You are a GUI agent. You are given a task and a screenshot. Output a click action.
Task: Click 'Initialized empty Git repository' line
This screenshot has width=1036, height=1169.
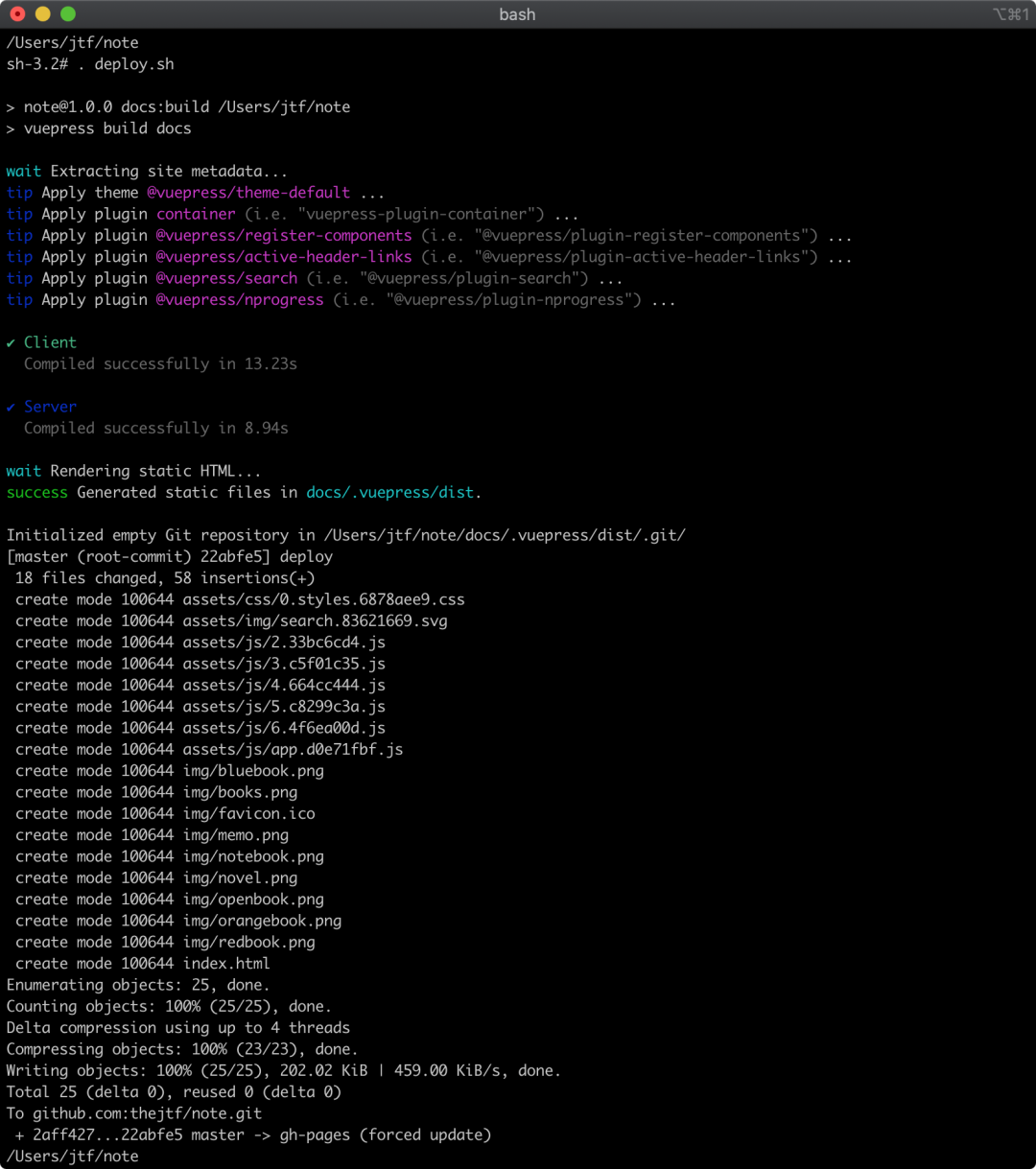click(x=346, y=535)
